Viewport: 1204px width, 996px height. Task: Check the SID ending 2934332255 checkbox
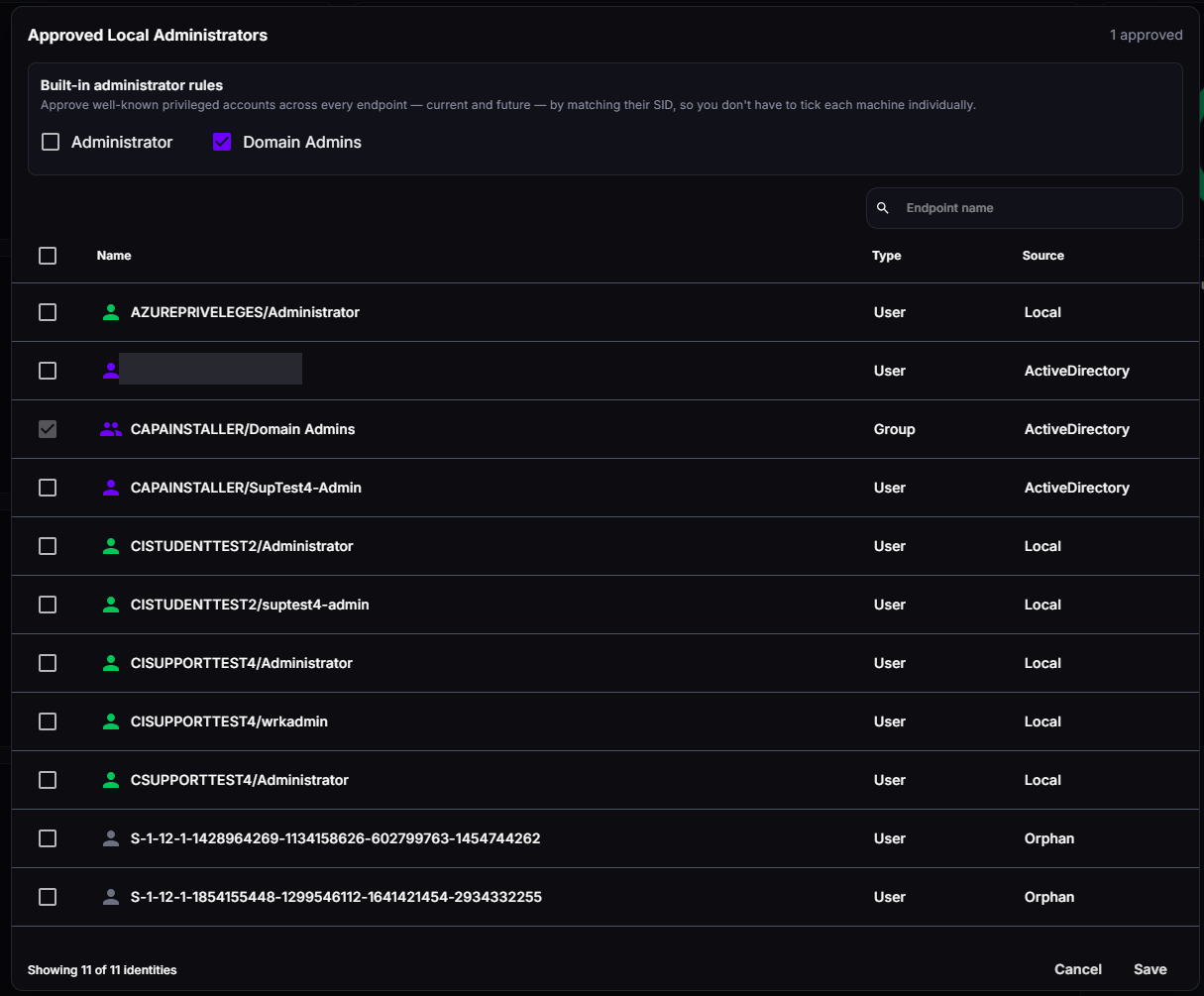tap(48, 897)
